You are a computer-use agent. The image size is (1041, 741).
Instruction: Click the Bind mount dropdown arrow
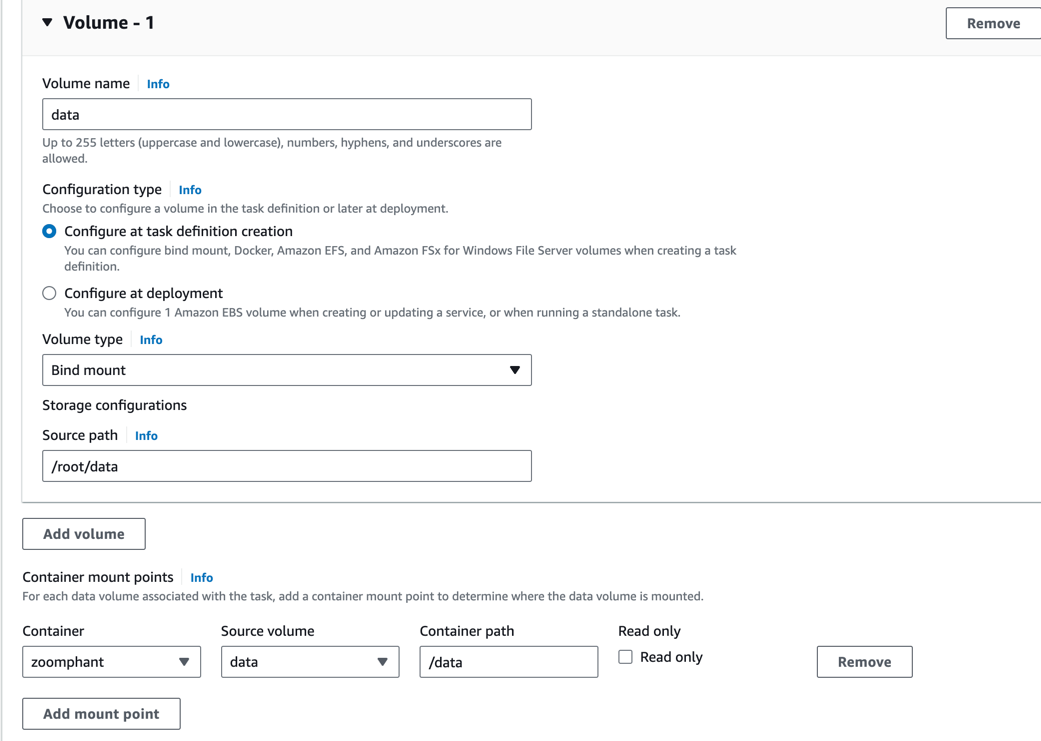point(515,370)
